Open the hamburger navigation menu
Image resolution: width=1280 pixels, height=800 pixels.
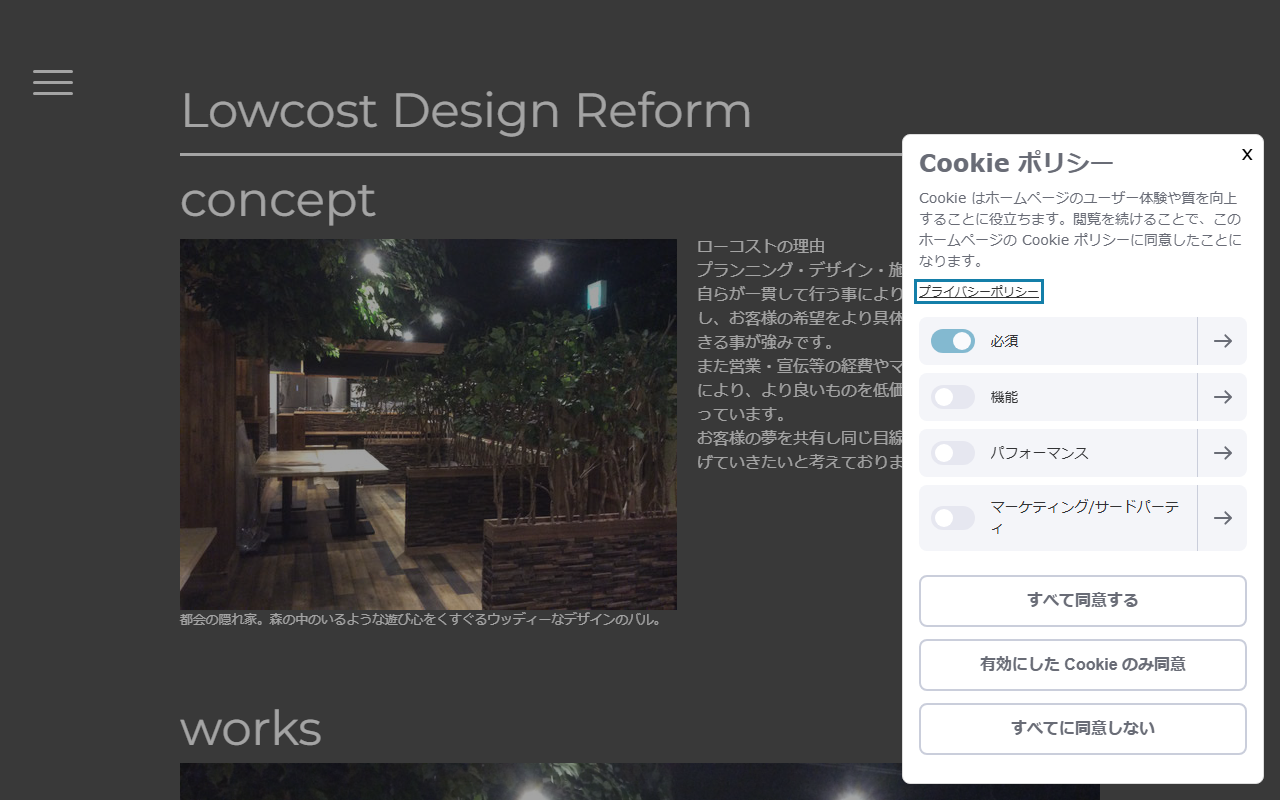point(53,82)
